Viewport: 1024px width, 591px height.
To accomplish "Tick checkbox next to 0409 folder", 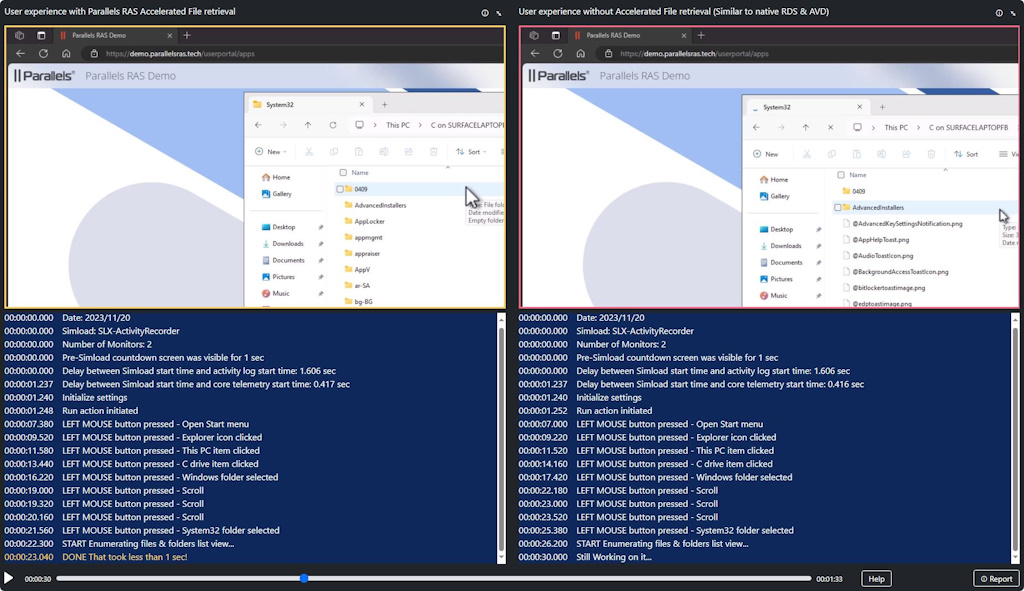I will pyautogui.click(x=340, y=189).
